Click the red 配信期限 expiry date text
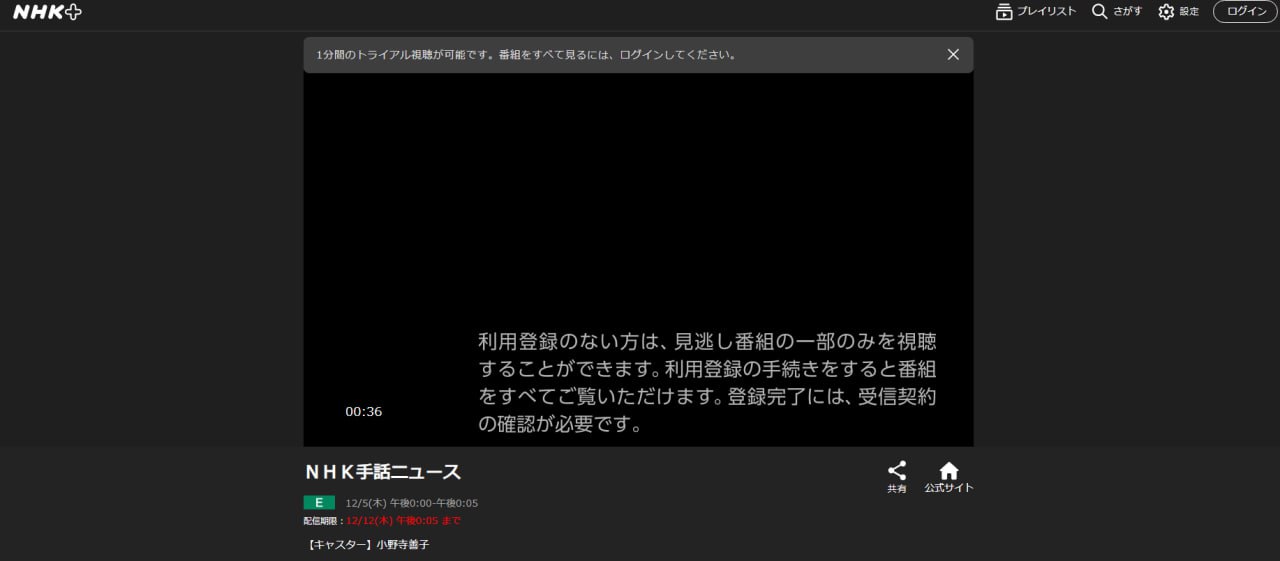Screen dimensions: 1280x561 403,521
